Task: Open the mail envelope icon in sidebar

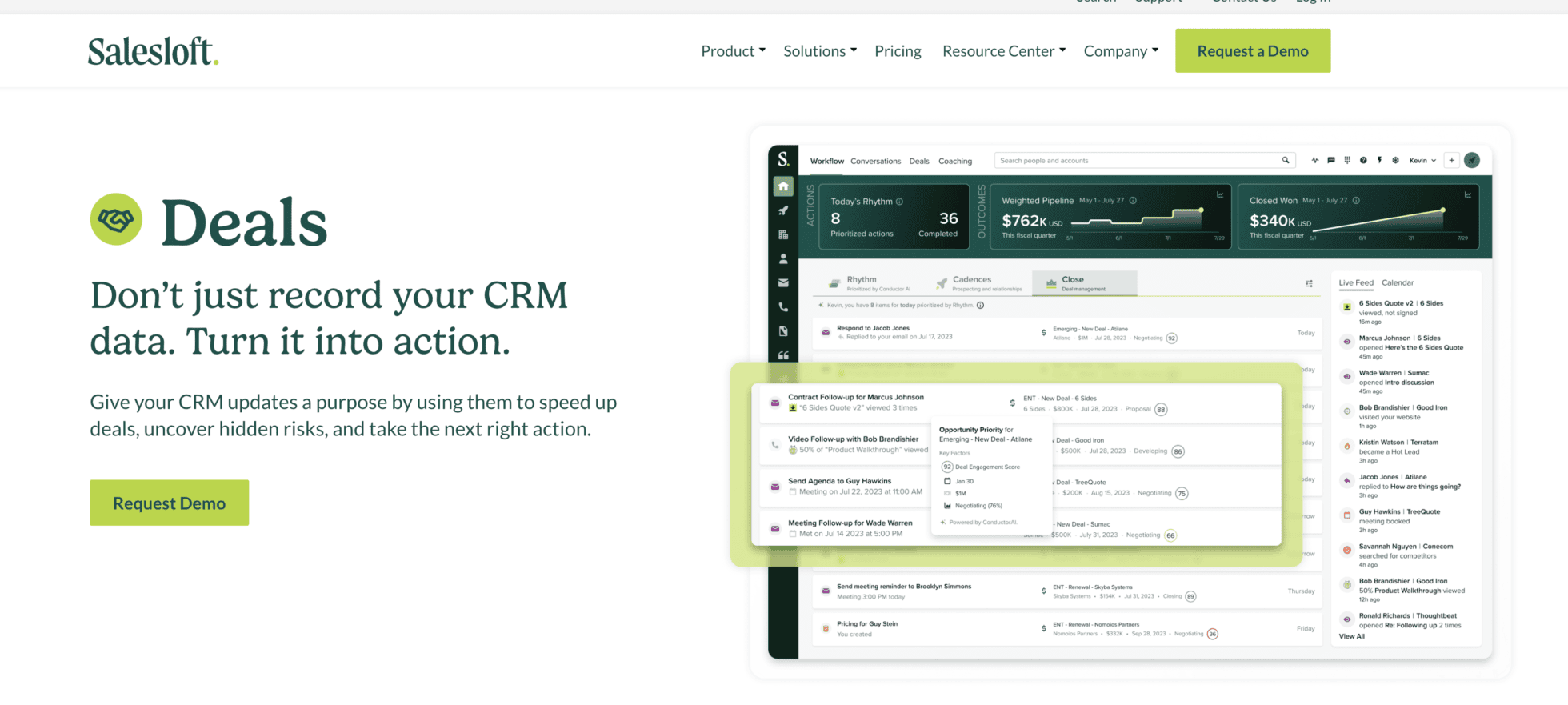Action: (x=783, y=282)
